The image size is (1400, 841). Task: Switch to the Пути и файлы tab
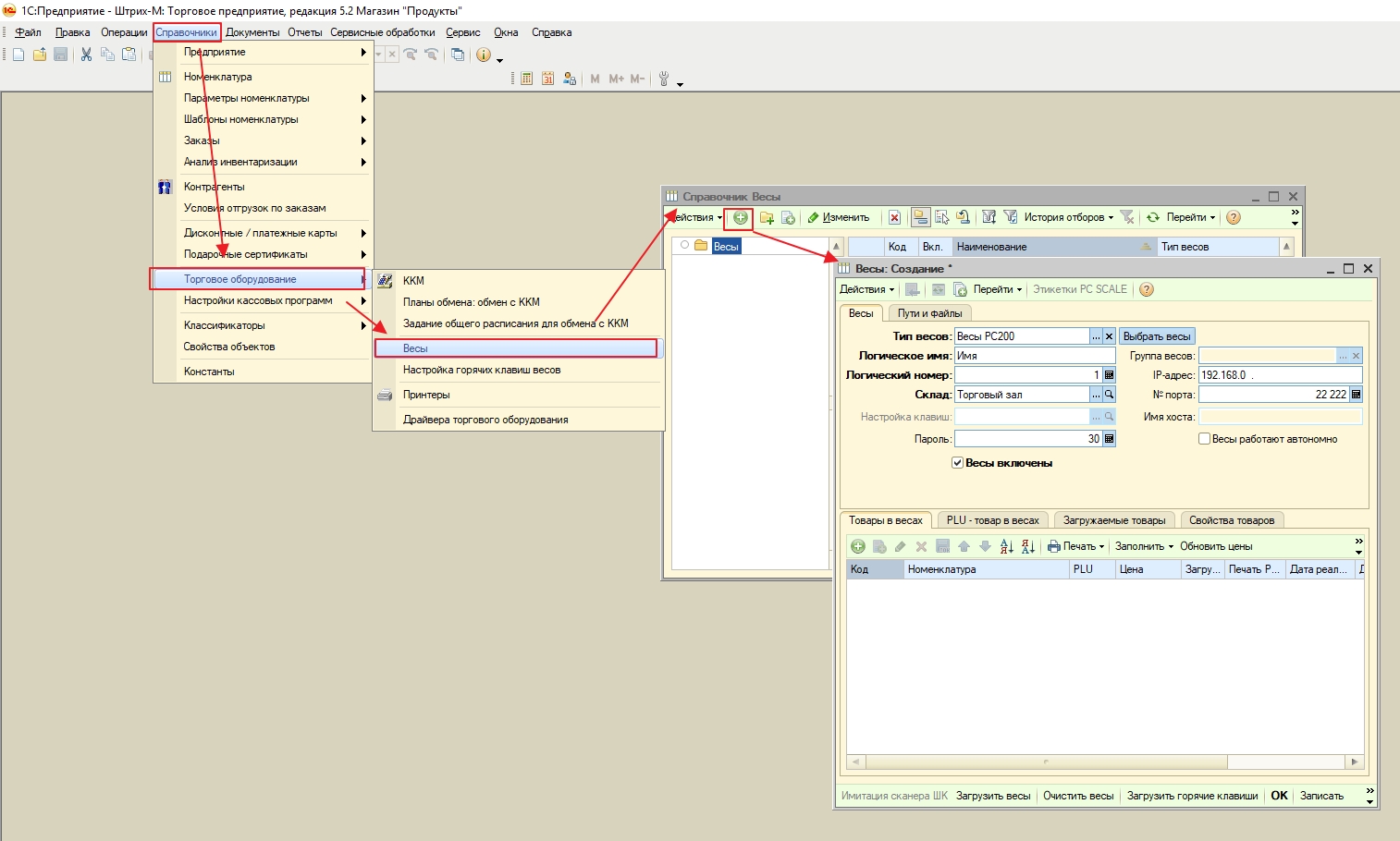click(x=929, y=313)
